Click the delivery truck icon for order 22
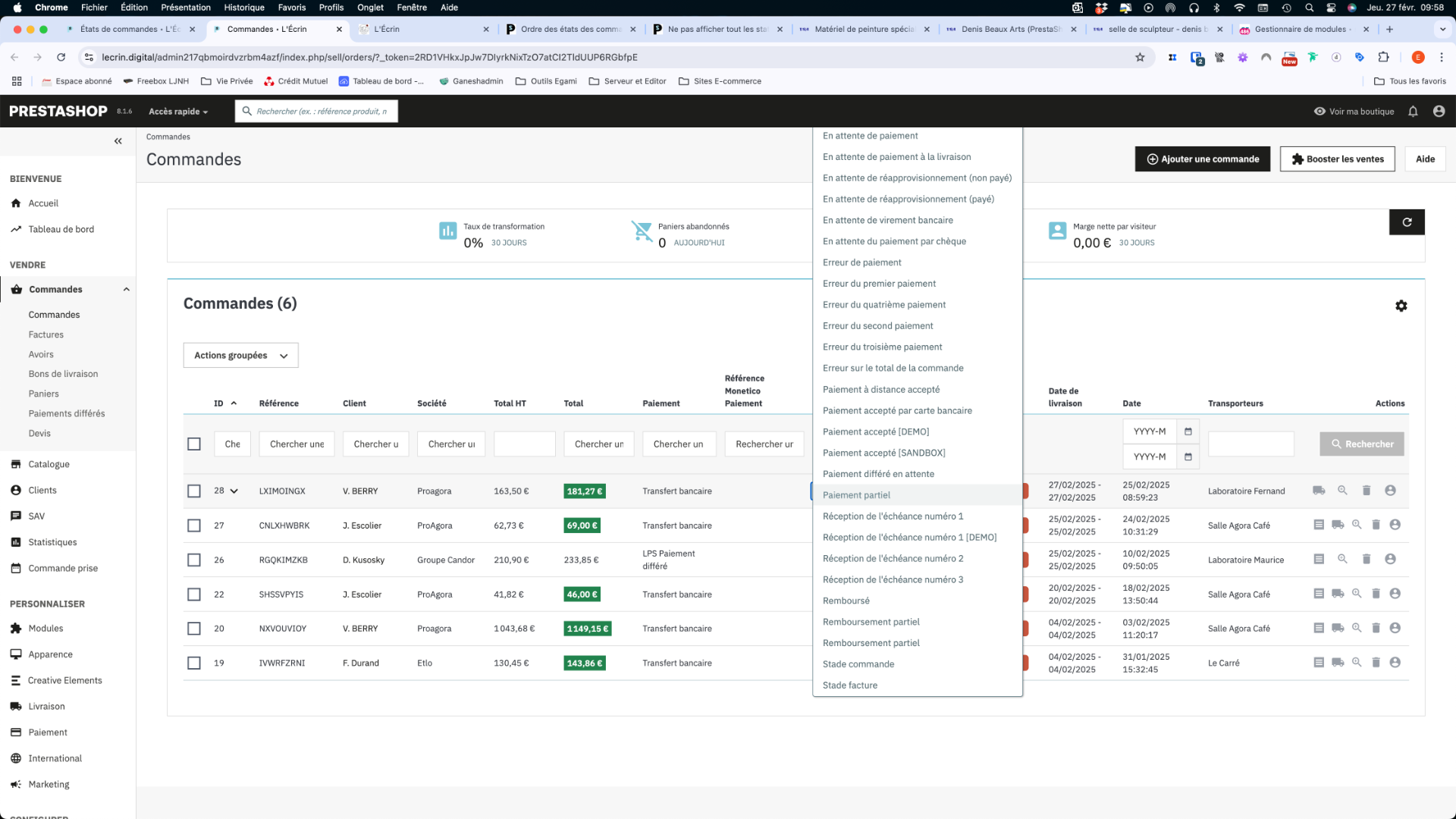This screenshot has height=819, width=1456. pyautogui.click(x=1338, y=594)
